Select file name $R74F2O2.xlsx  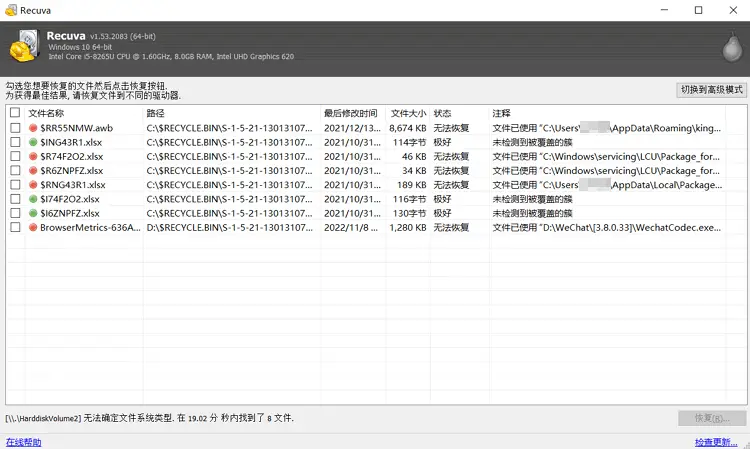coord(72,157)
